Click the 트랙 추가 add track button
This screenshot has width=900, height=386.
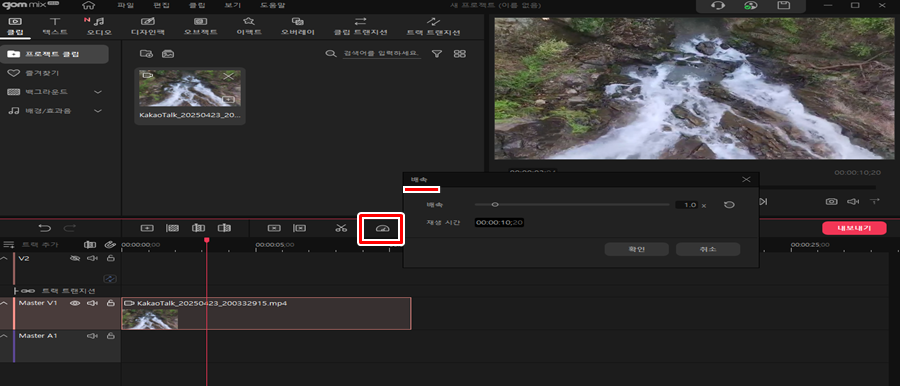tap(31, 245)
